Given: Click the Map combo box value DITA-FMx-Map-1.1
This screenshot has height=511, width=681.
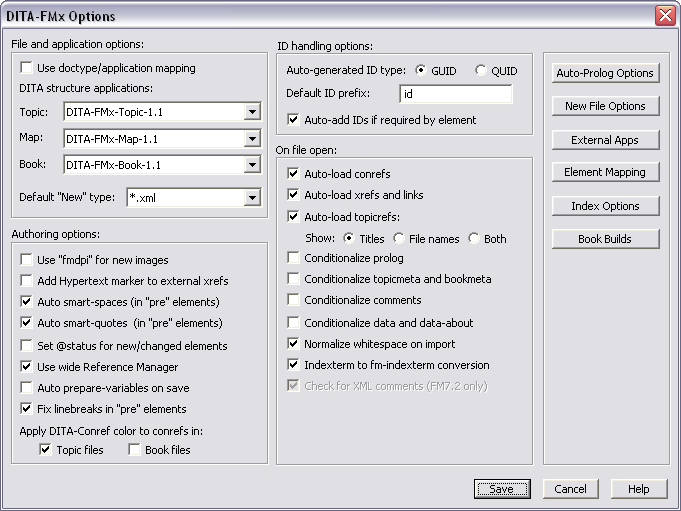Looking at the screenshot, I should pos(112,139).
